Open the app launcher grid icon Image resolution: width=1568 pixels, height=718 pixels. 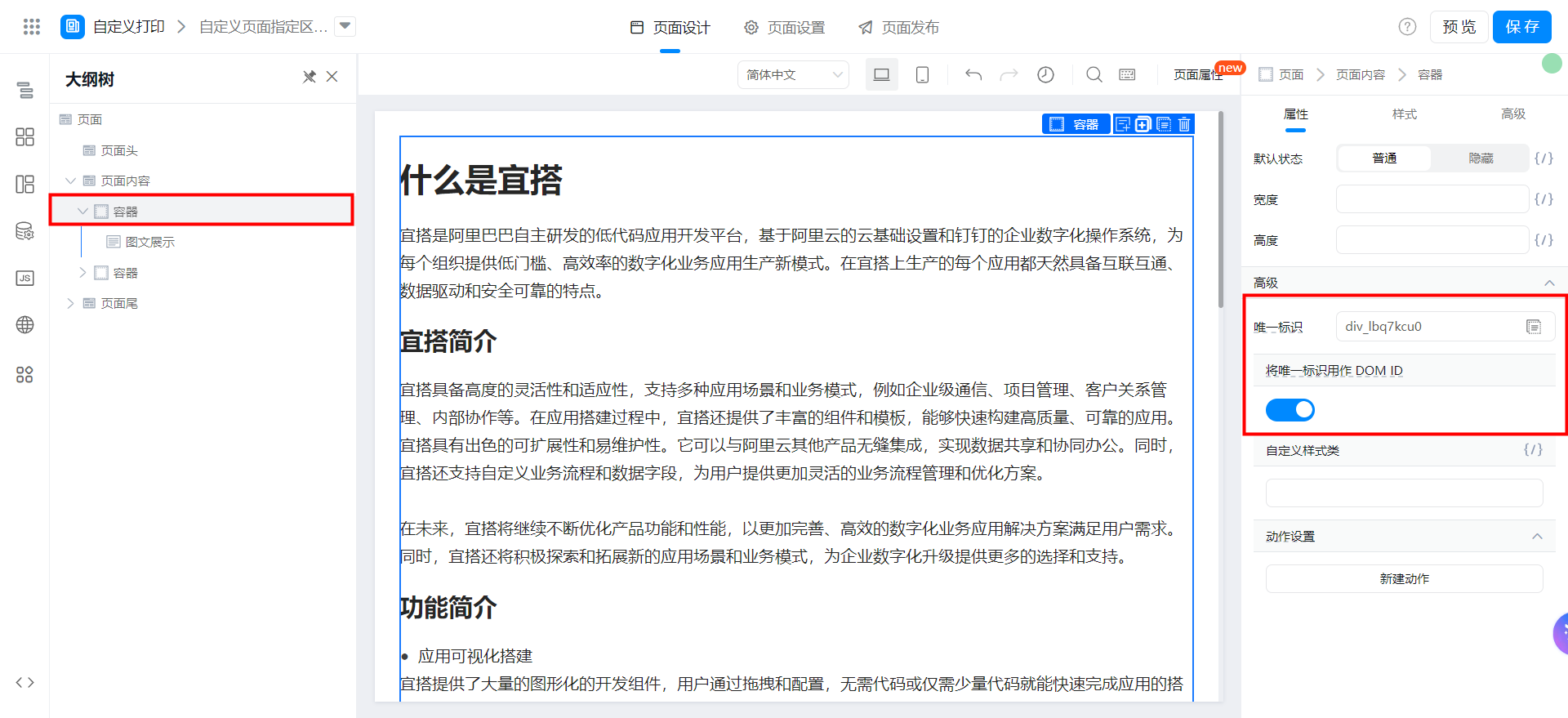click(32, 27)
